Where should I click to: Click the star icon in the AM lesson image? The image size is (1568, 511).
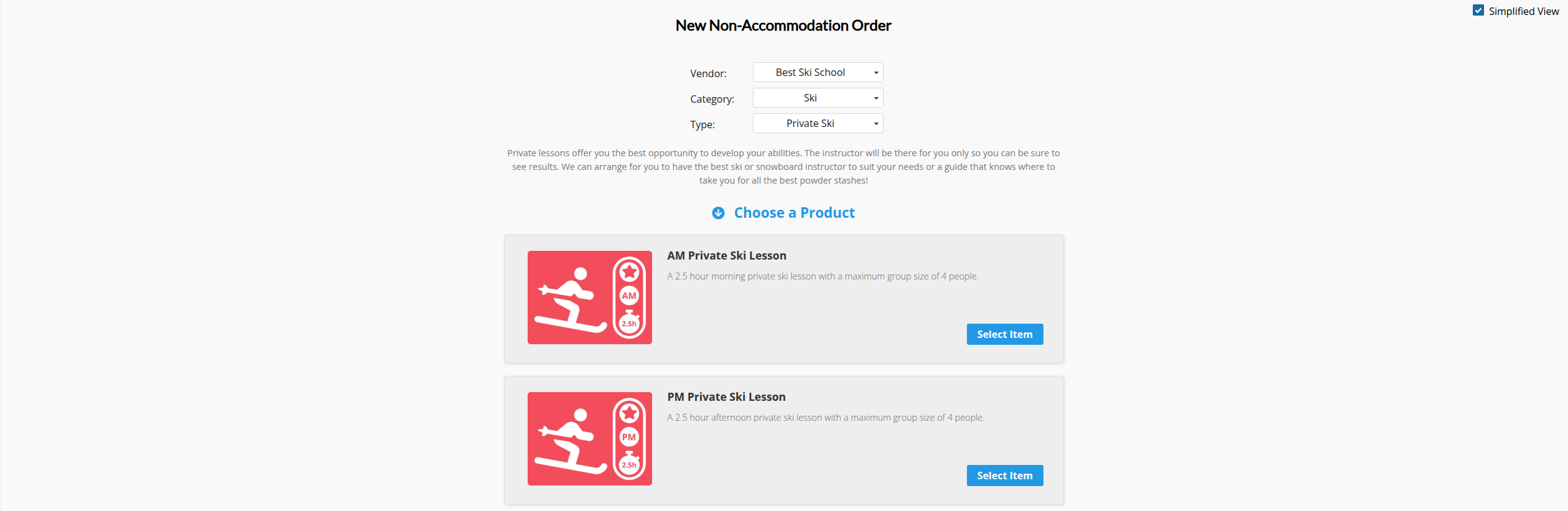(629, 272)
